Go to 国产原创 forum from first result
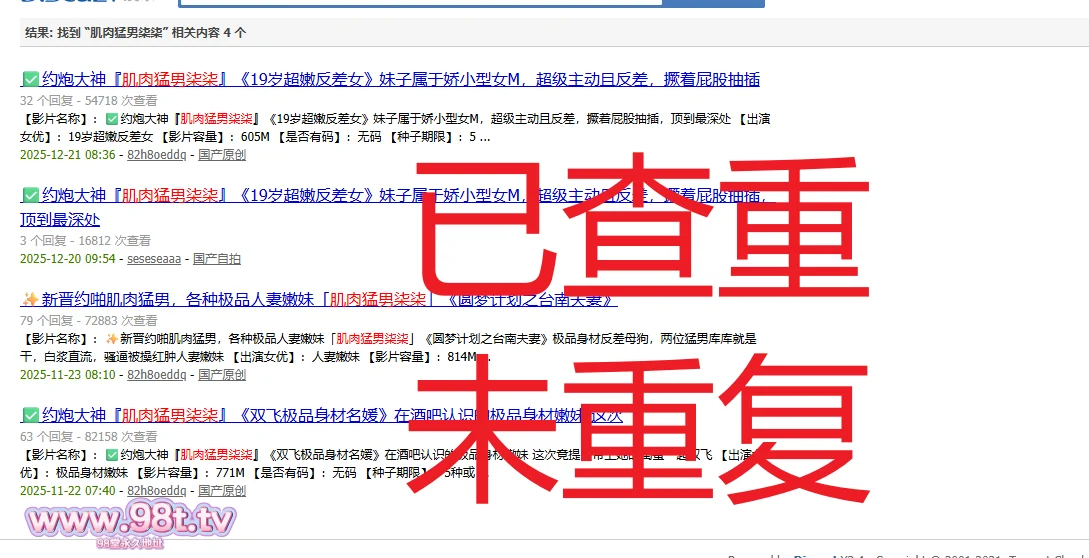Image resolution: width=1089 pixels, height=558 pixels. click(222, 155)
